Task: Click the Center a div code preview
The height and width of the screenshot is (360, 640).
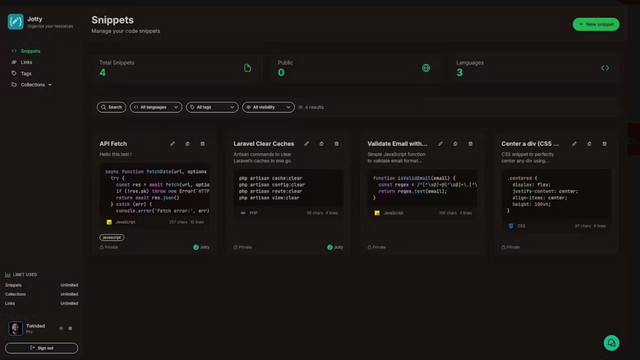Action: [556, 195]
